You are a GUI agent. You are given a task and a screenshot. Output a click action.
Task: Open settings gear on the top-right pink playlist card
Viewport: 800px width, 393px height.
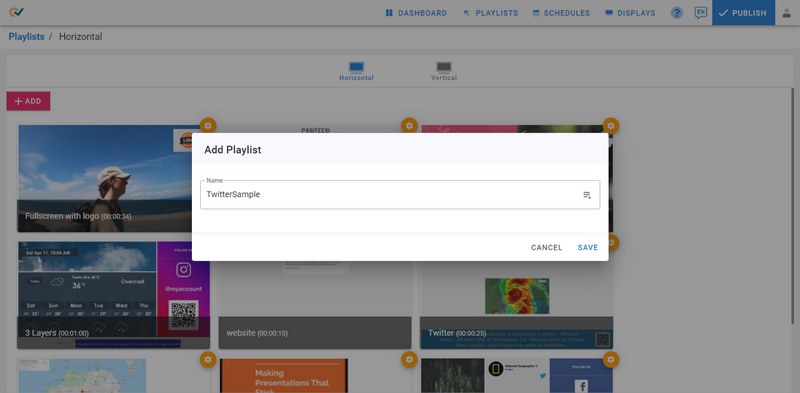pyautogui.click(x=611, y=126)
